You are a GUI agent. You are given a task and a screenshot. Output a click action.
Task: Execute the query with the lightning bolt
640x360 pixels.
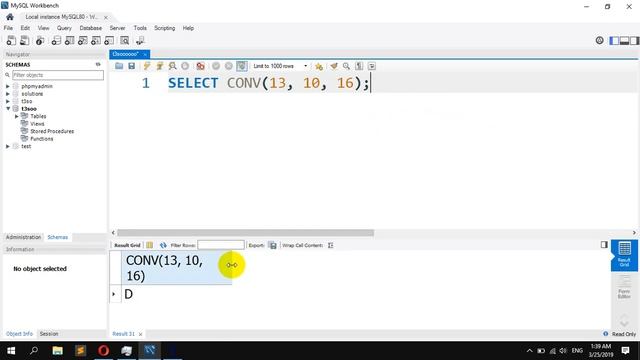[147, 66]
